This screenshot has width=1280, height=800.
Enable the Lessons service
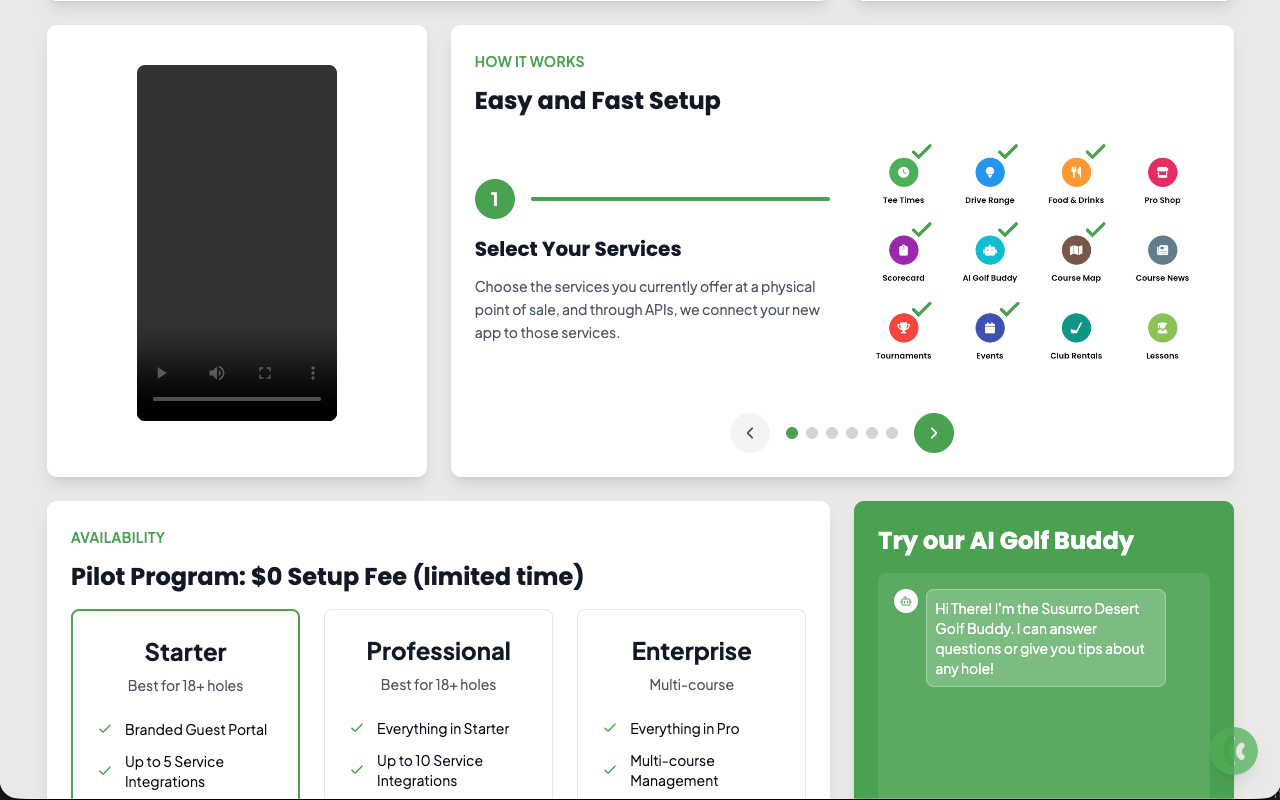(1162, 328)
